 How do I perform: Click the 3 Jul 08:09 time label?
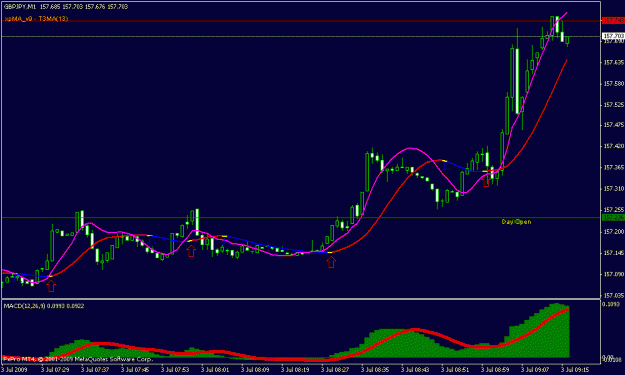click(x=255, y=370)
